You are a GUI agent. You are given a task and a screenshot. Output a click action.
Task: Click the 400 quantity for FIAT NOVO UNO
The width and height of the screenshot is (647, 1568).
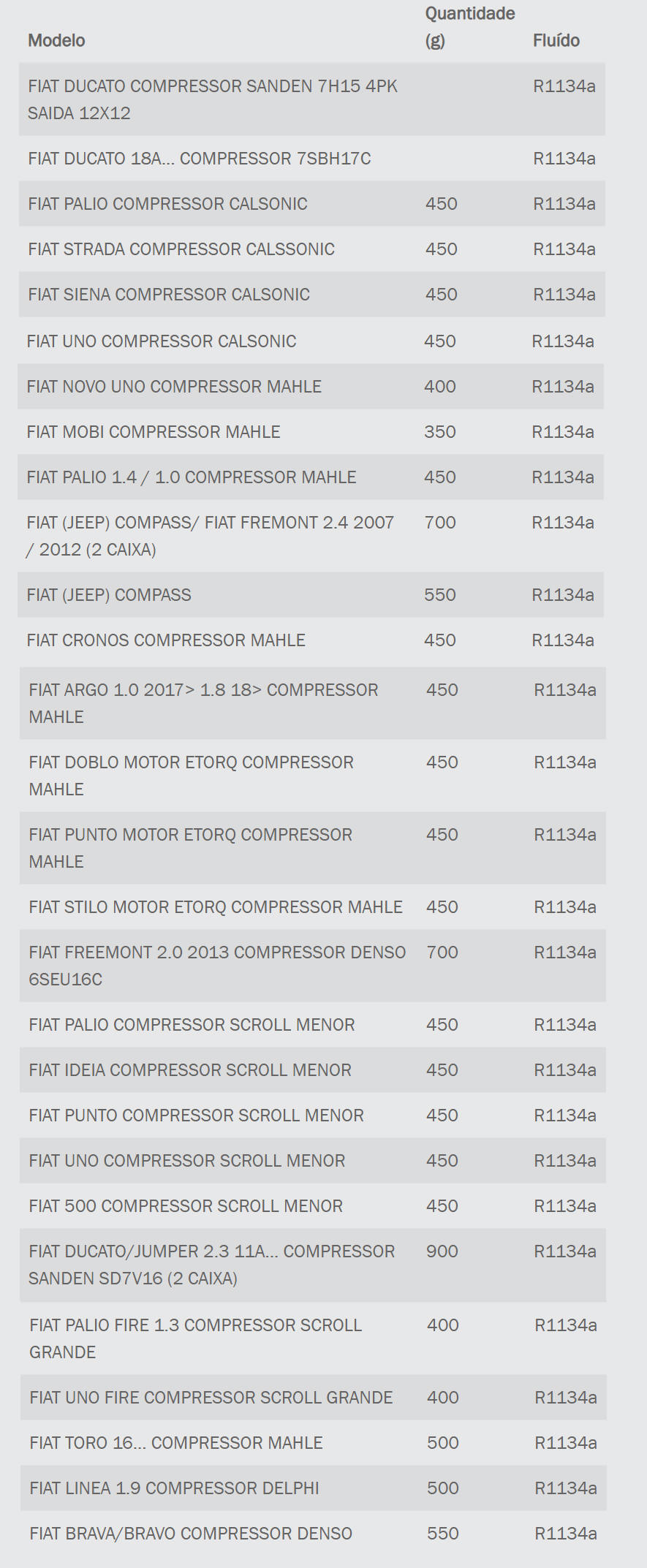439,387
